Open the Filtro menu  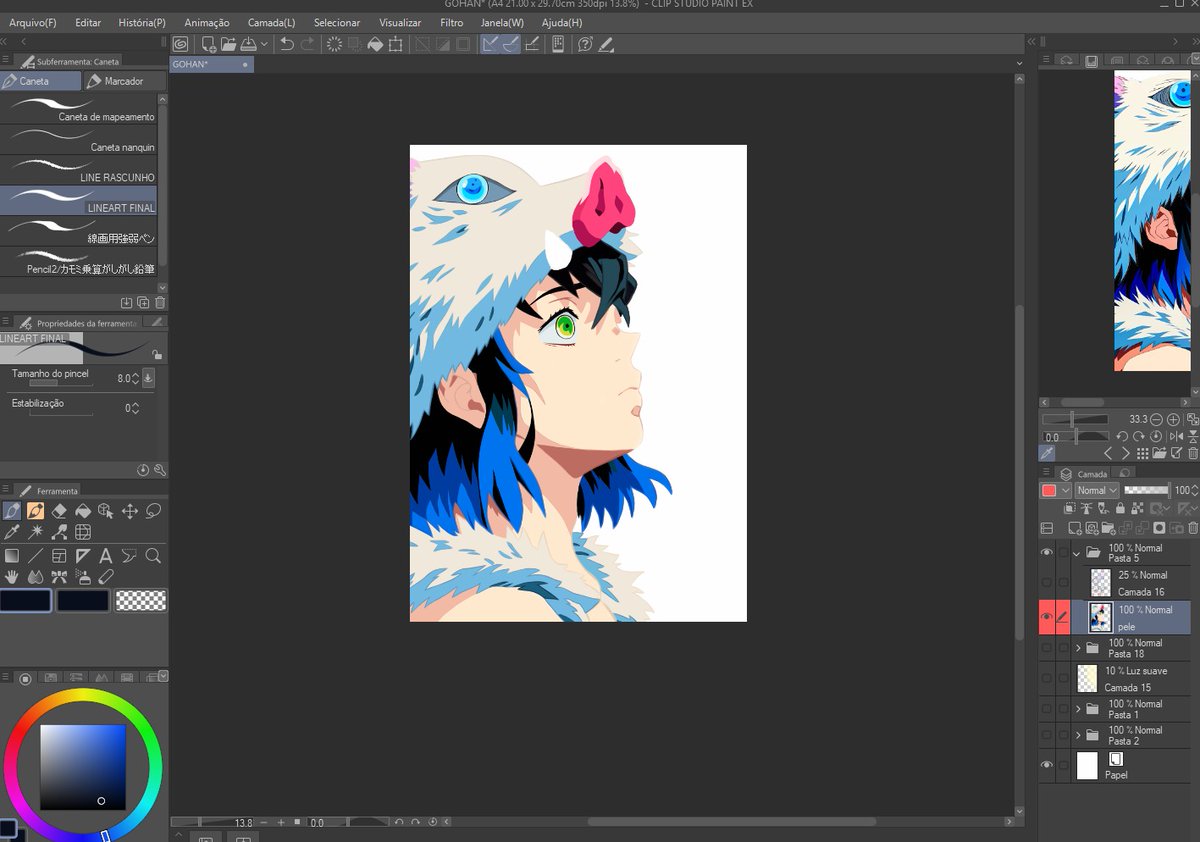tap(451, 22)
